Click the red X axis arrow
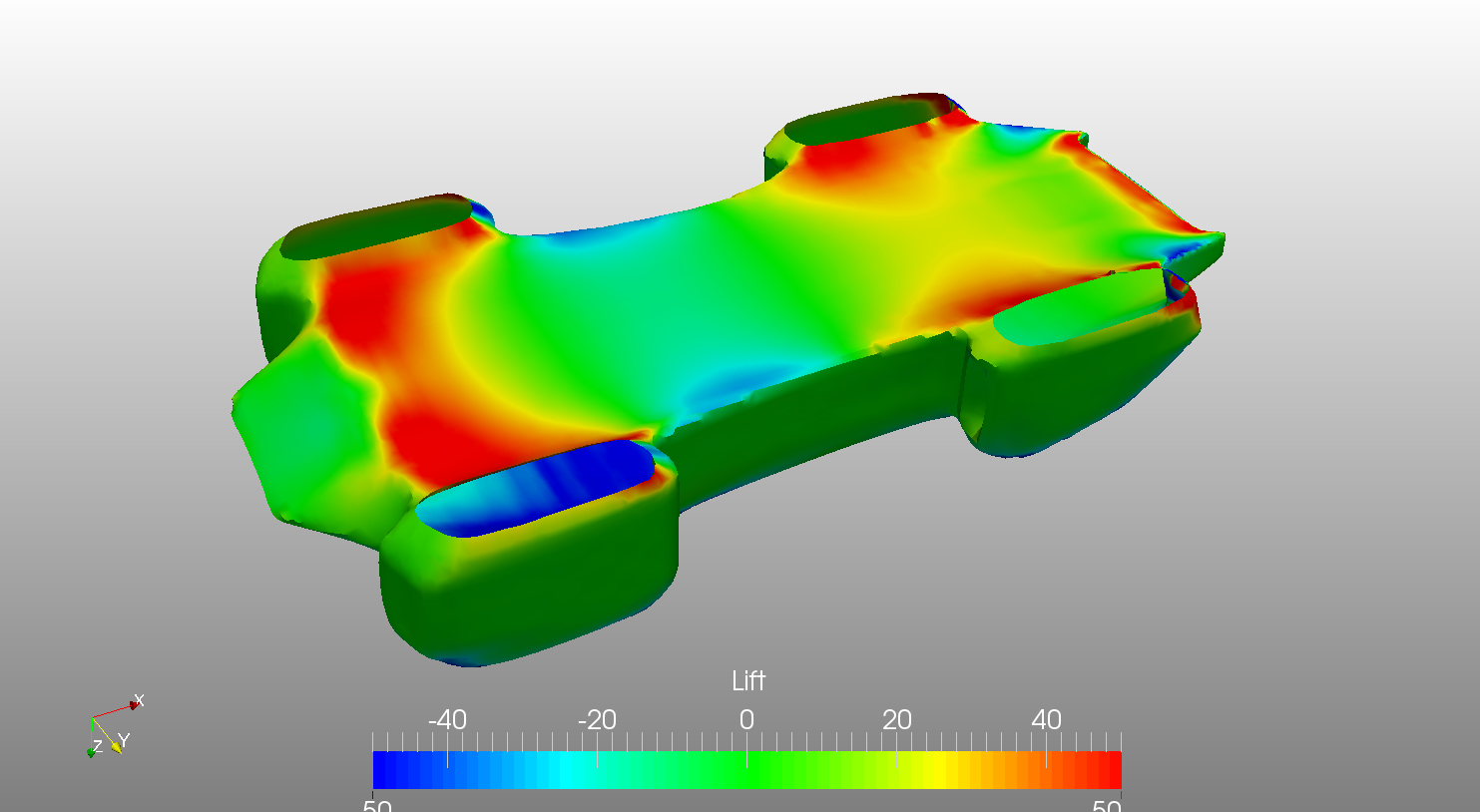 coord(133,705)
